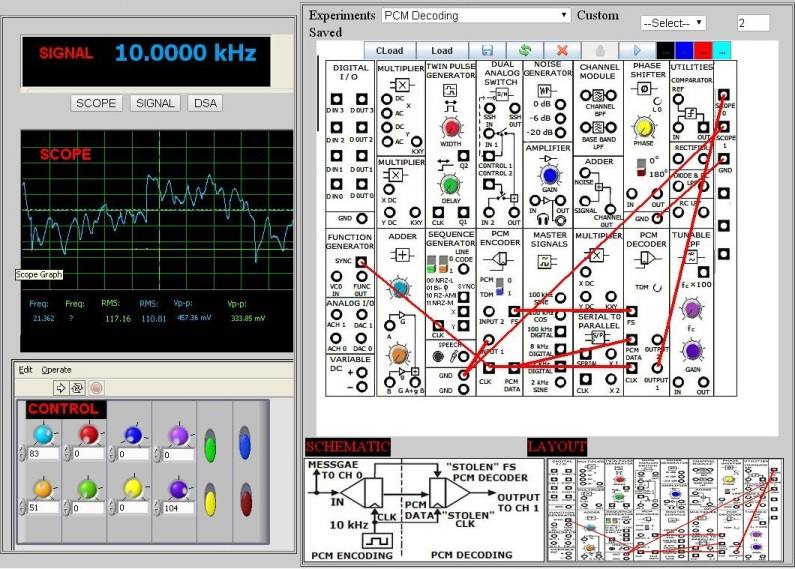Click the value field showing 104

(178, 508)
